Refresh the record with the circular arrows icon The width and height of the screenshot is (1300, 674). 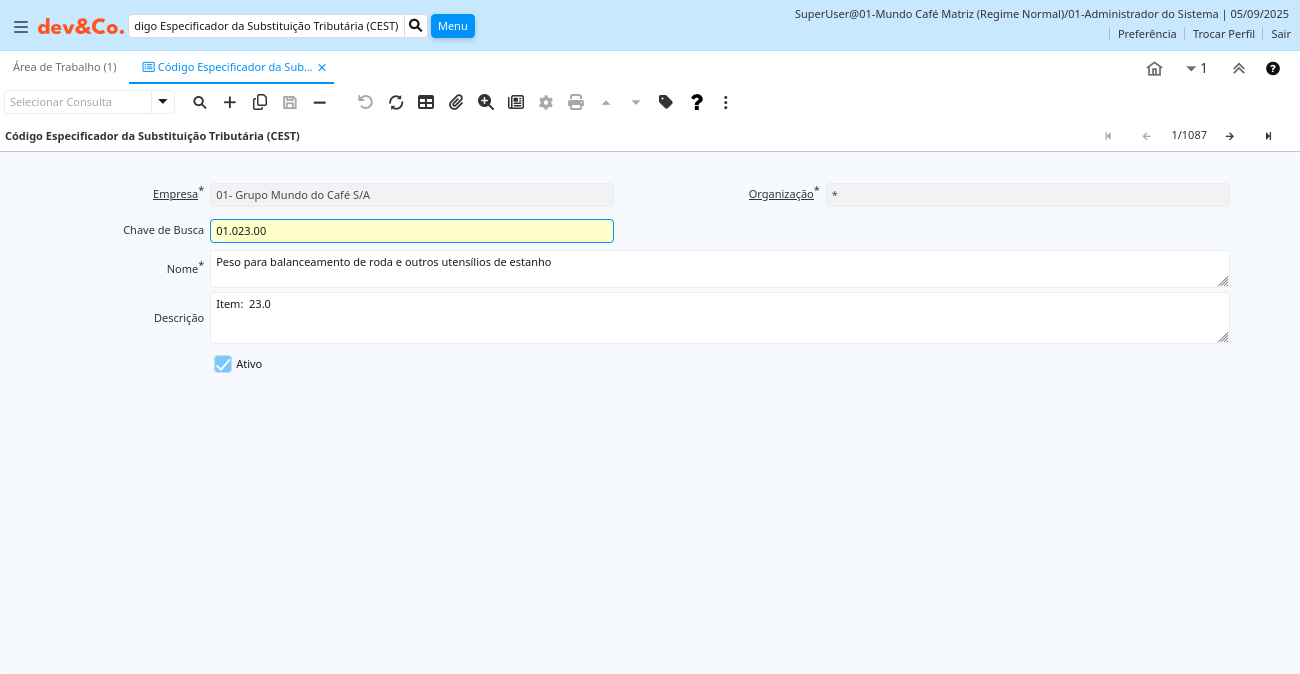(x=396, y=102)
